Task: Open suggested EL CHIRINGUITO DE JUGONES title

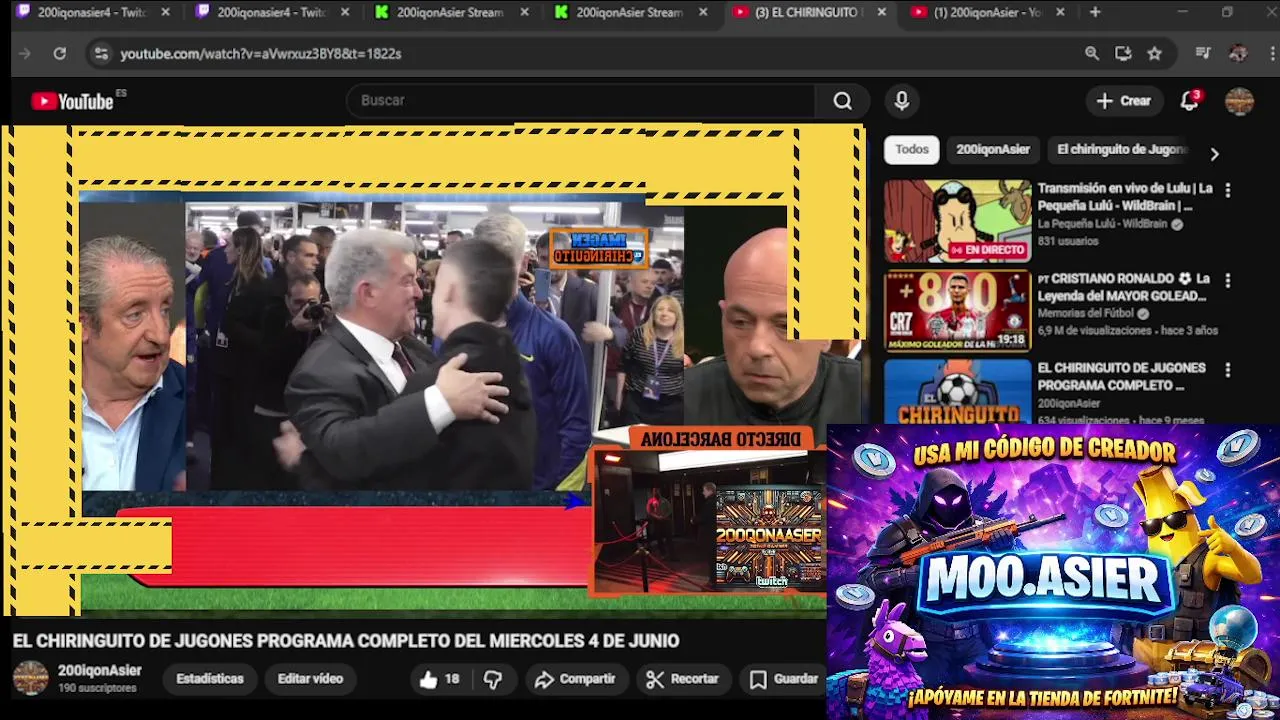Action: [x=1121, y=376]
